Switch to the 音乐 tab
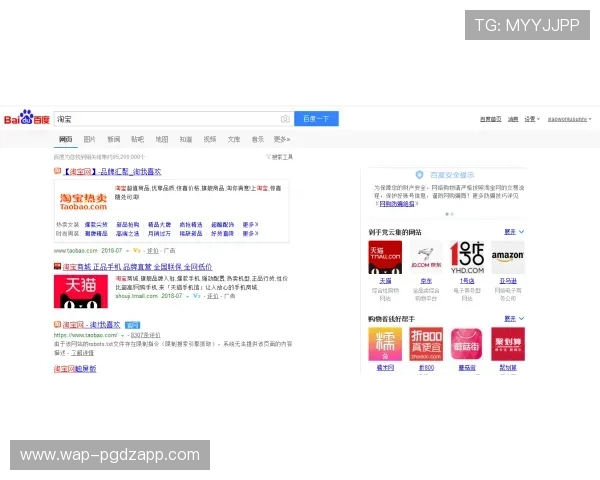This screenshot has height=480, width=600. tap(258, 139)
